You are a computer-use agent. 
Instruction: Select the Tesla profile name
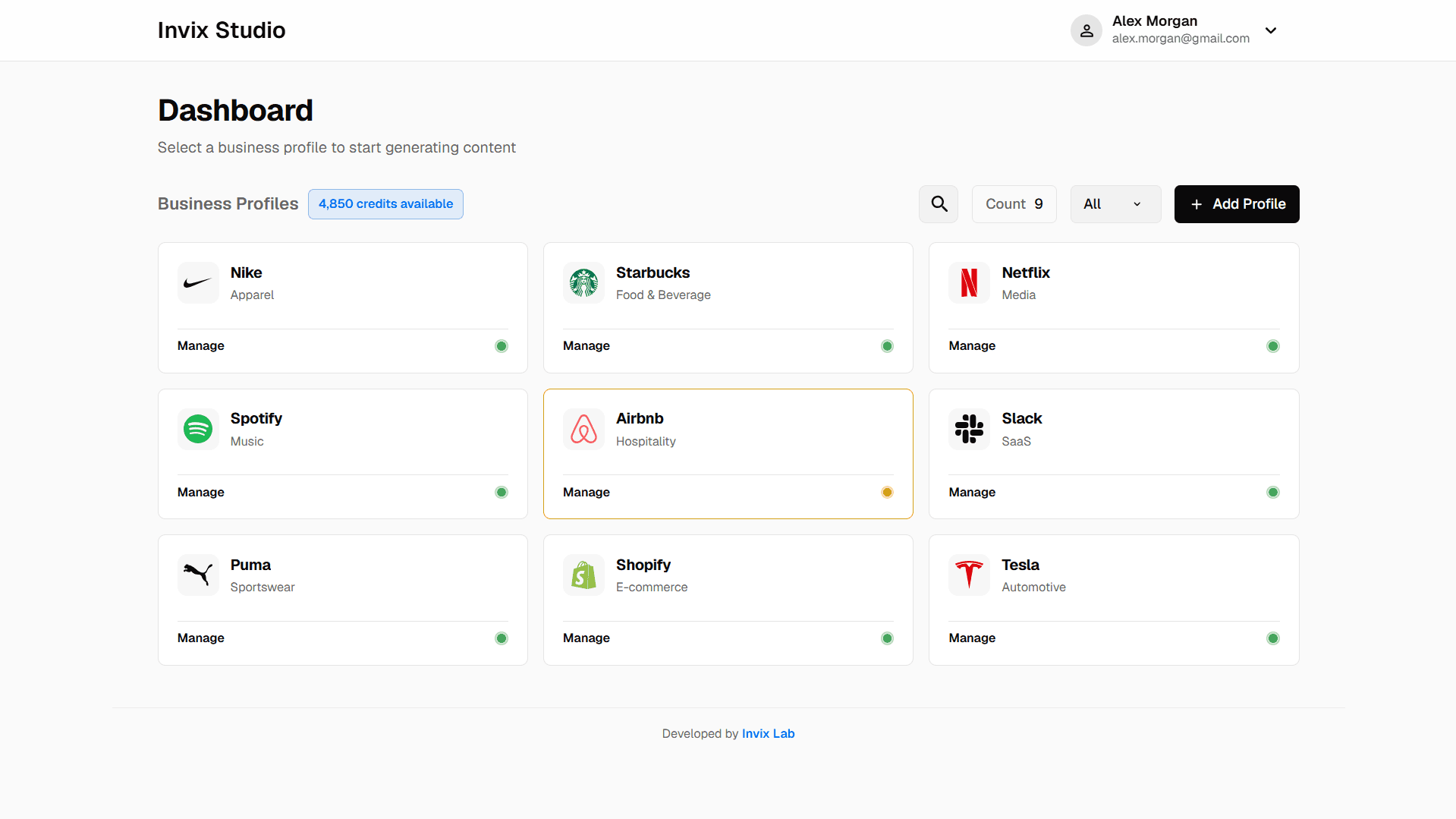click(x=1020, y=565)
